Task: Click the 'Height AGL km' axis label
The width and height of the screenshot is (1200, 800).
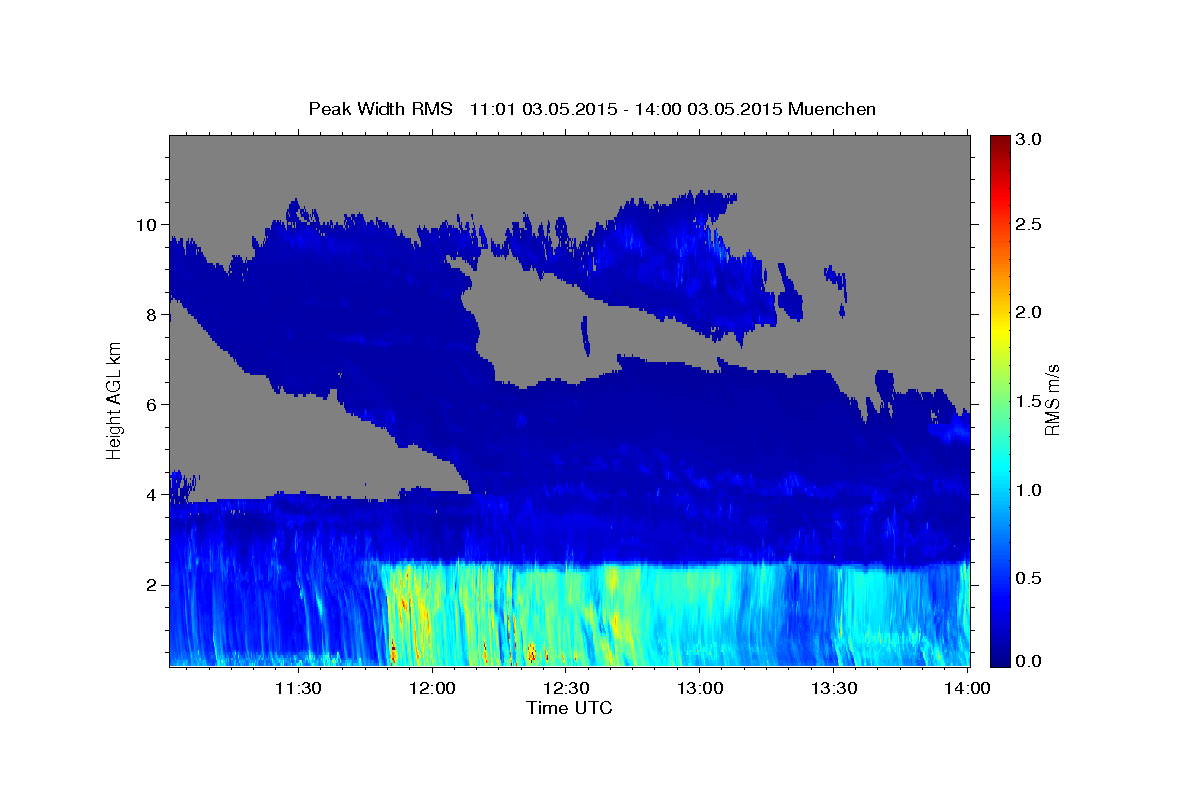Action: pos(114,400)
